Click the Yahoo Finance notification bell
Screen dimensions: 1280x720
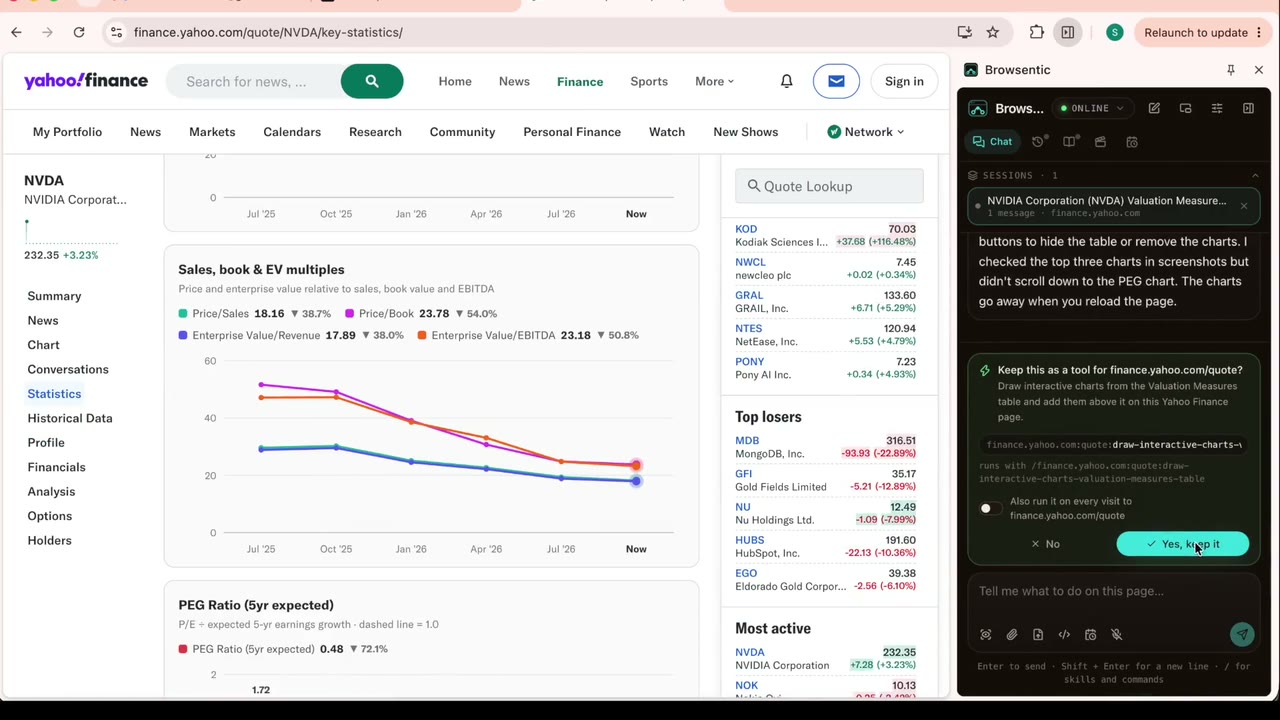pyautogui.click(x=787, y=81)
